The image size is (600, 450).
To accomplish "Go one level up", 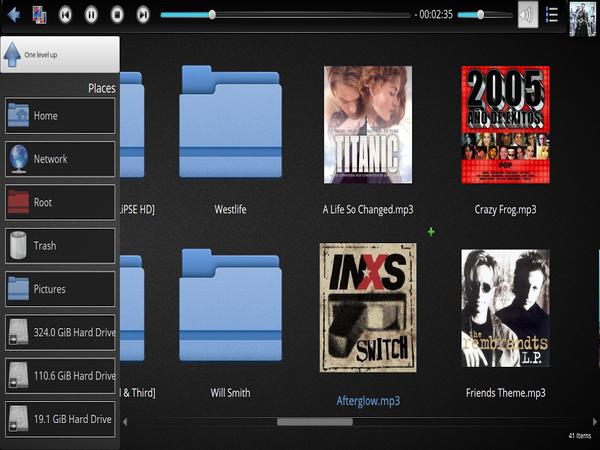I will 60,54.
